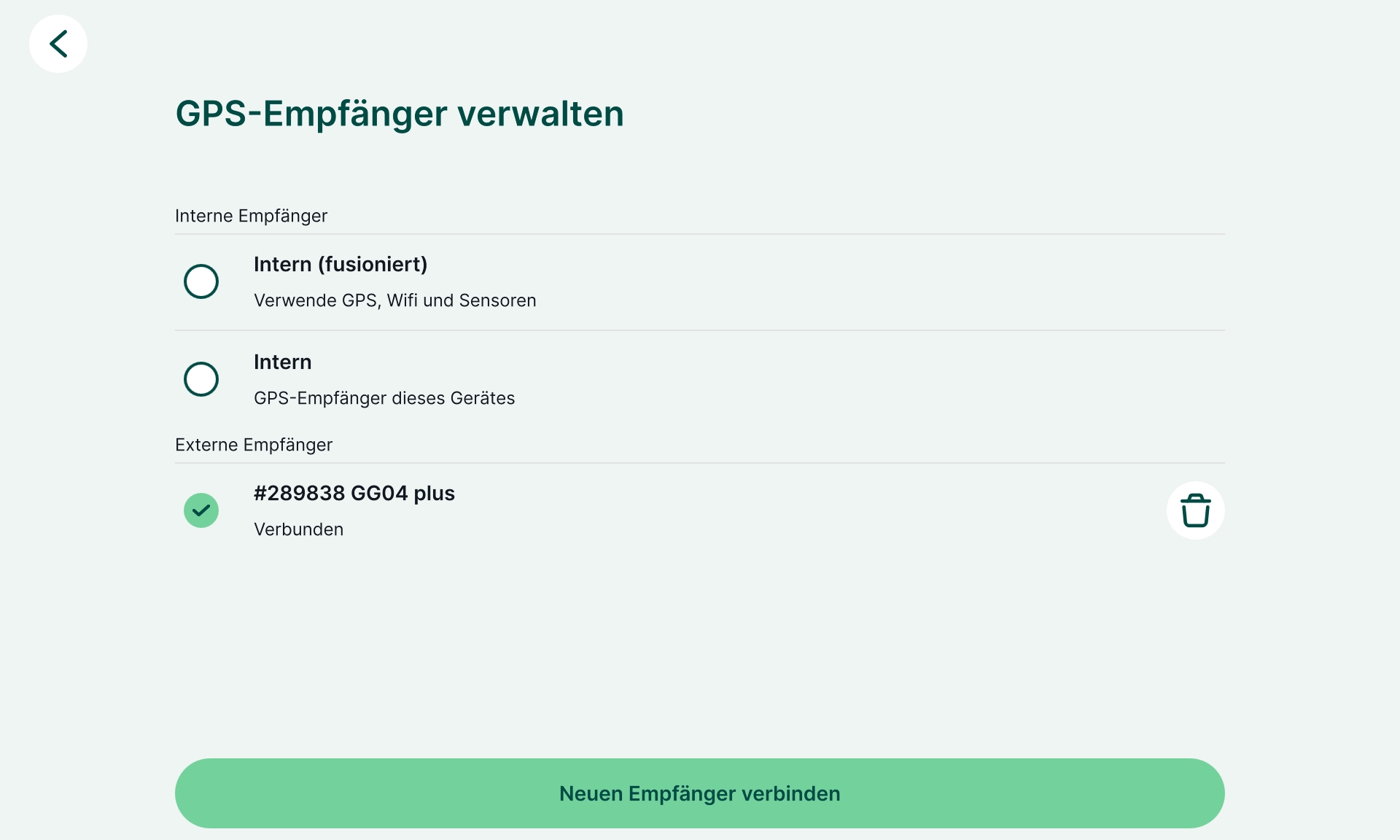Click 'Verwende GPS, Wifi und Sensoren' description
The height and width of the screenshot is (840, 1400).
(394, 300)
